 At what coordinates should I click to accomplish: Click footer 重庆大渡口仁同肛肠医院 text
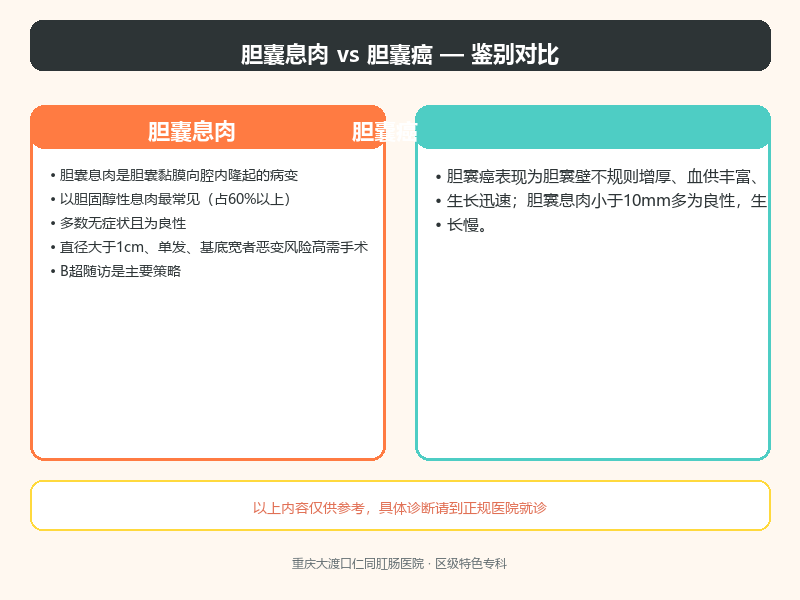coord(358,564)
